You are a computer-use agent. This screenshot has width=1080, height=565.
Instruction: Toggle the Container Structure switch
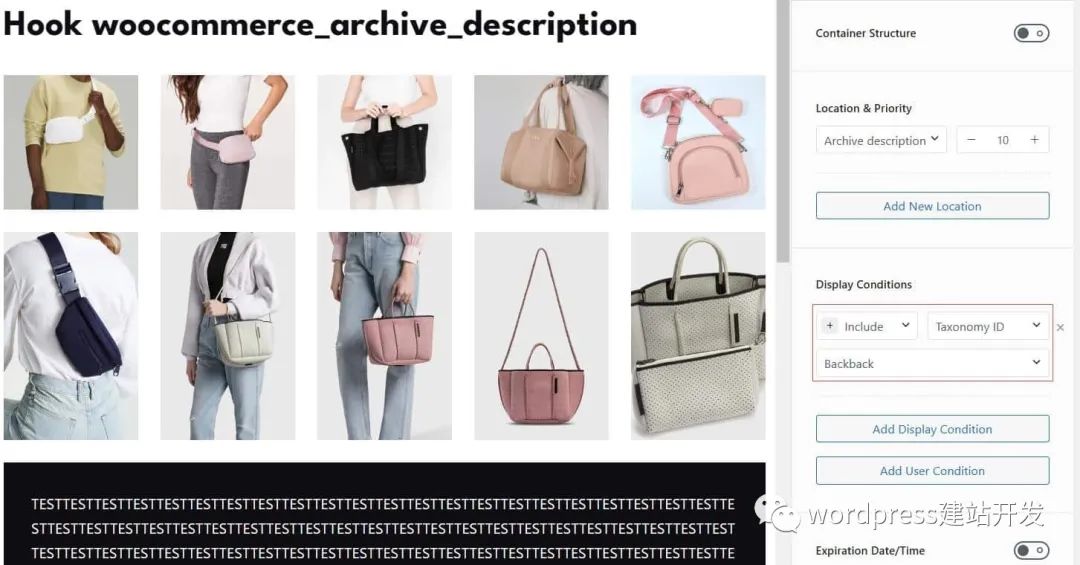[1030, 33]
